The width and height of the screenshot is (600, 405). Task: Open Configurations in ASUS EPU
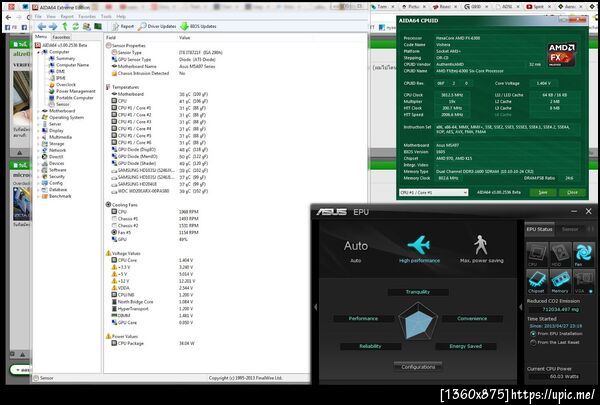418,367
